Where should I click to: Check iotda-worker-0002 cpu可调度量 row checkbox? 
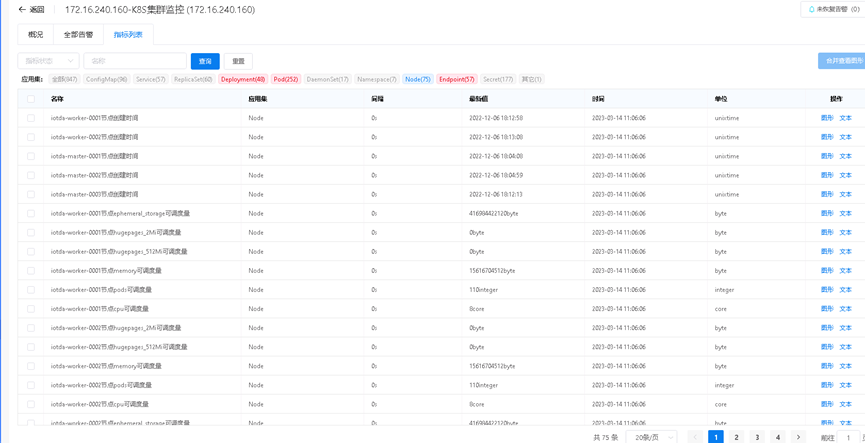(x=31, y=404)
